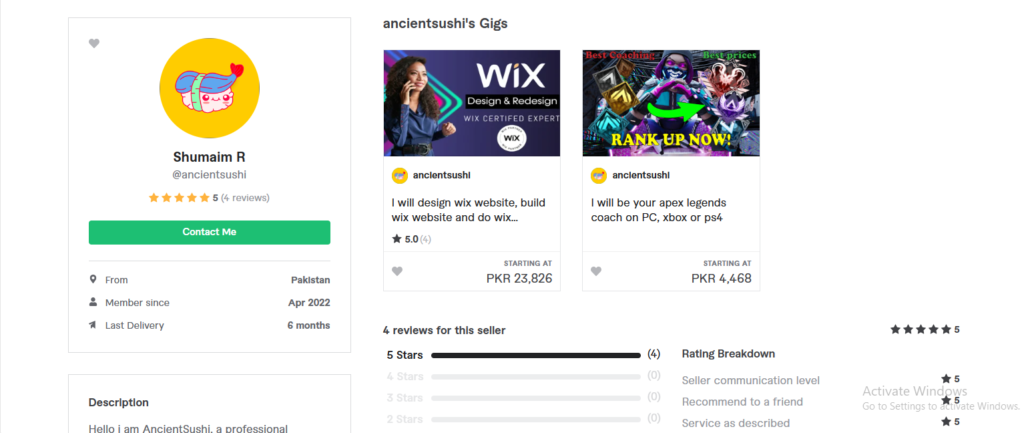Click ancientsushi avatar on Wix gig
Image resolution: width=1024 pixels, height=433 pixels.
point(400,176)
